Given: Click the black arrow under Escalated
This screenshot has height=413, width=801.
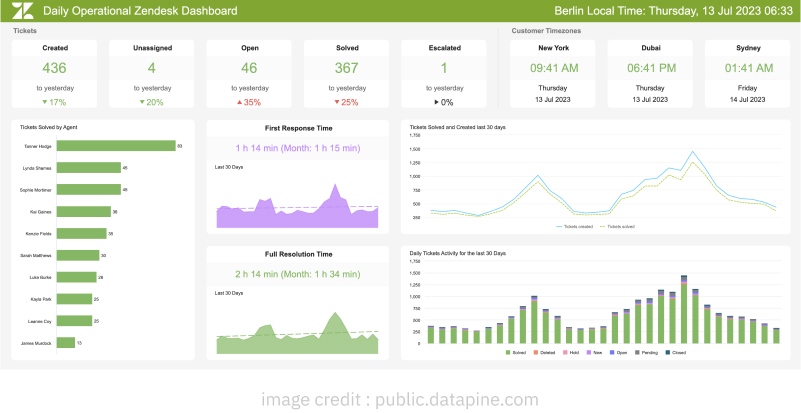Looking at the screenshot, I should 436,102.
